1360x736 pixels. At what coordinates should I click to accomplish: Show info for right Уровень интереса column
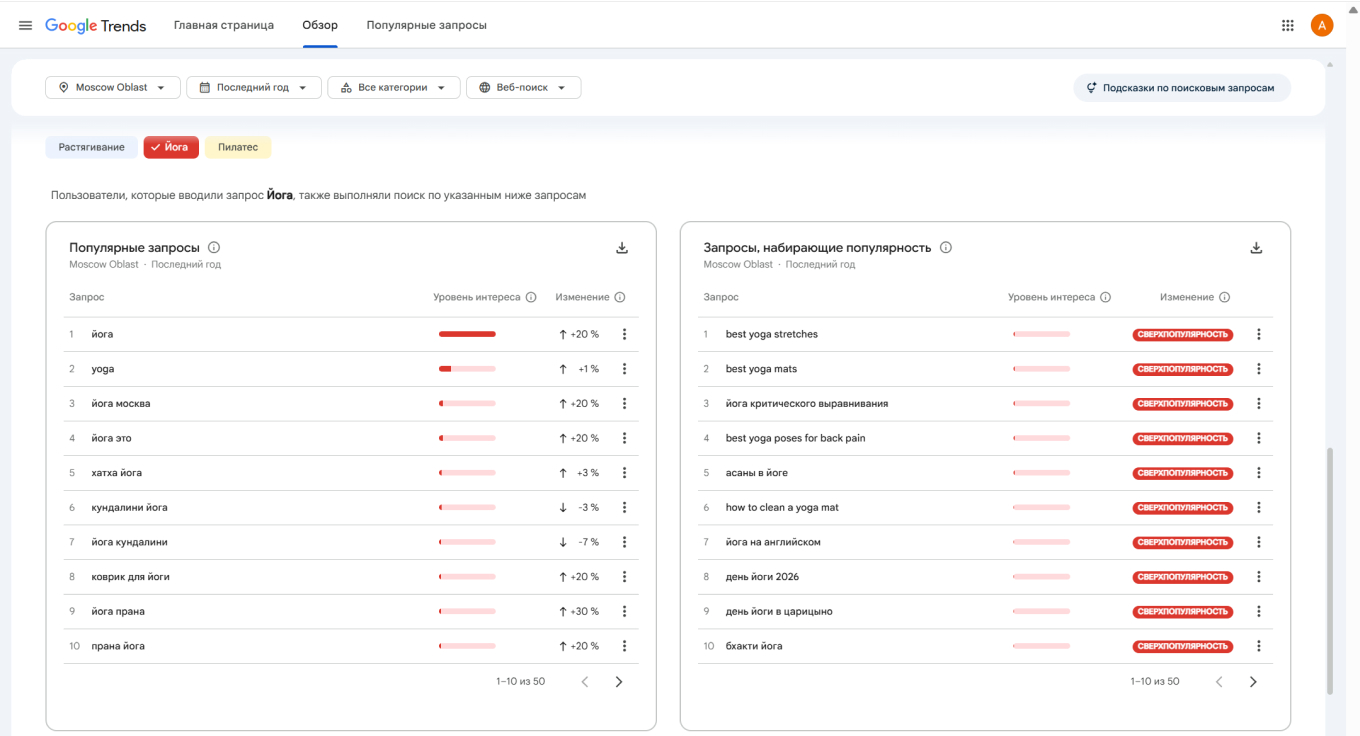pyautogui.click(x=1105, y=297)
